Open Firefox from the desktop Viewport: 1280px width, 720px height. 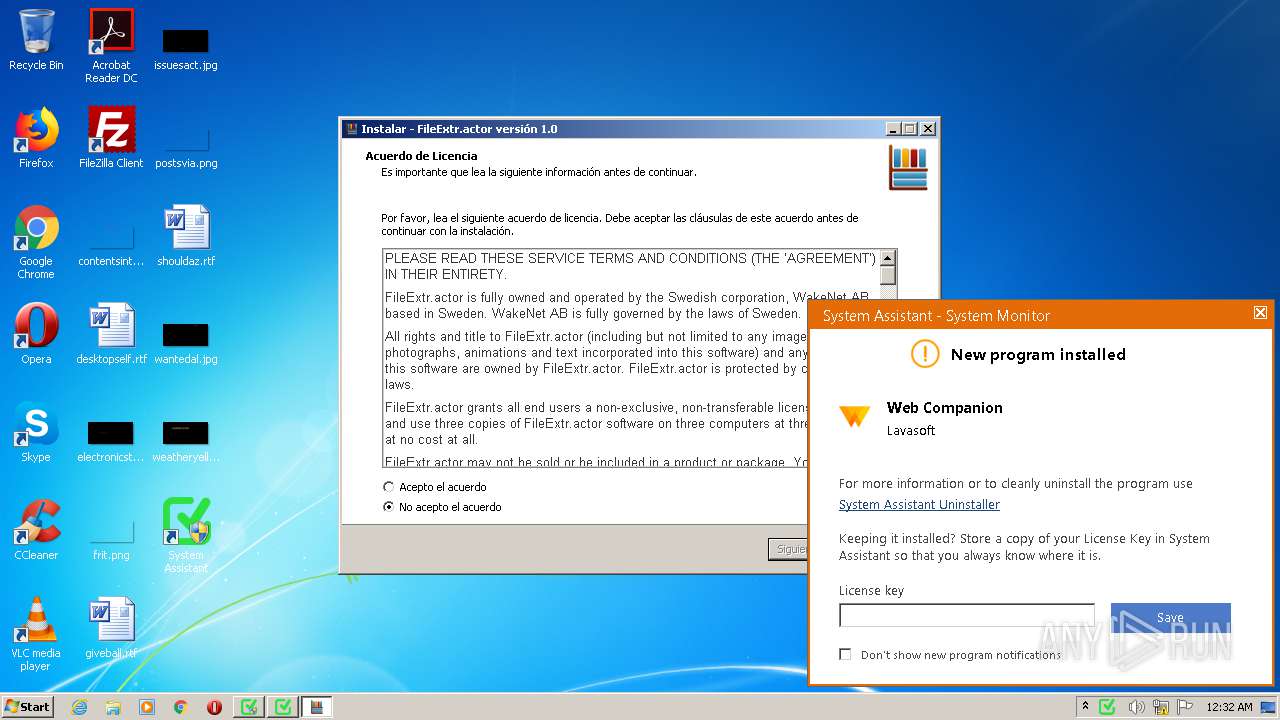coord(36,138)
